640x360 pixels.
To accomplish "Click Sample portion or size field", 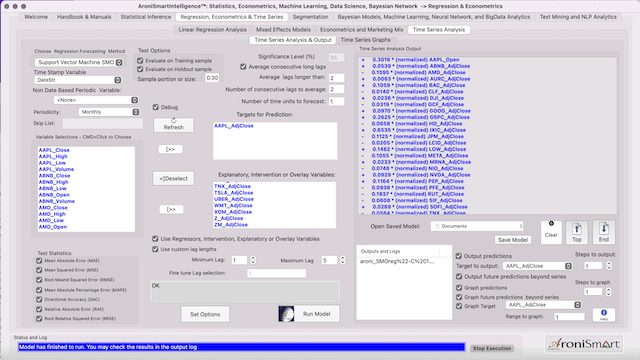I will (212, 78).
